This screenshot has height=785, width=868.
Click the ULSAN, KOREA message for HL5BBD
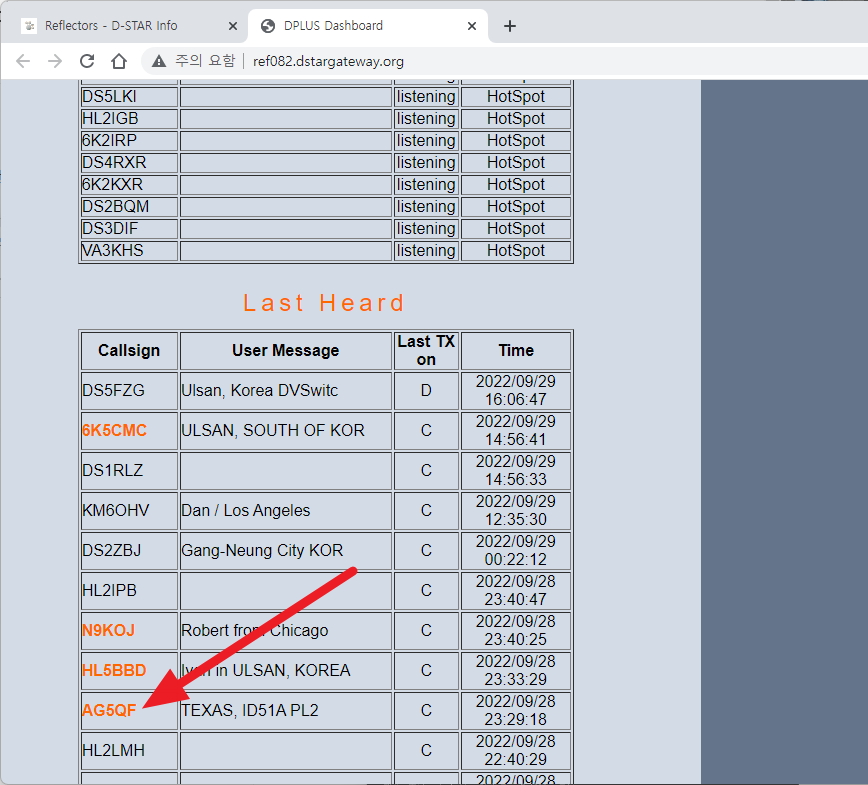(266, 670)
